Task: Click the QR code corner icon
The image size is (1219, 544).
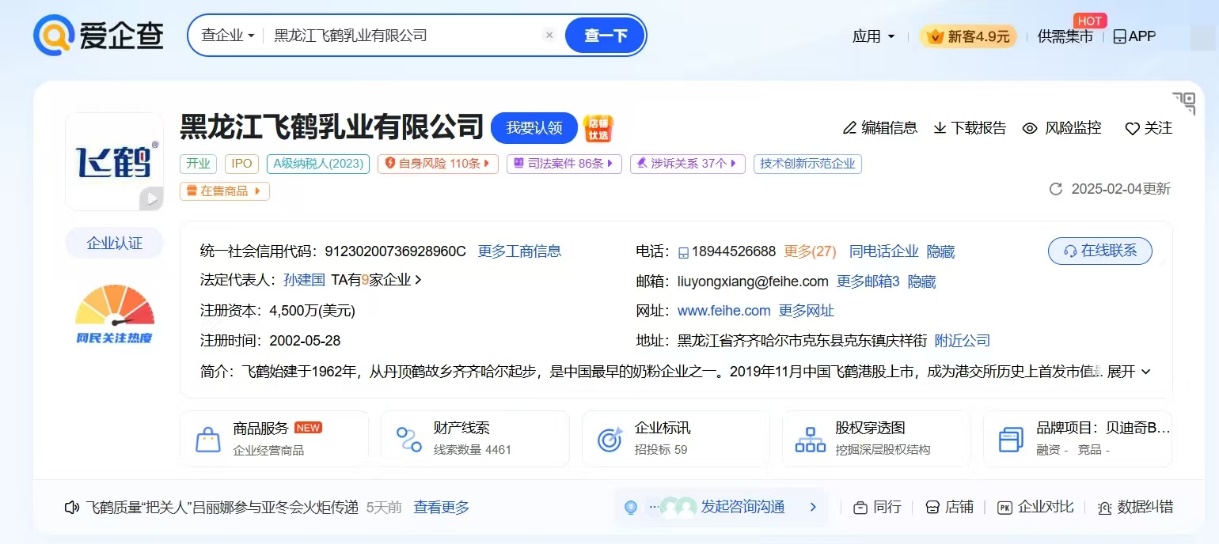Action: [x=1184, y=102]
